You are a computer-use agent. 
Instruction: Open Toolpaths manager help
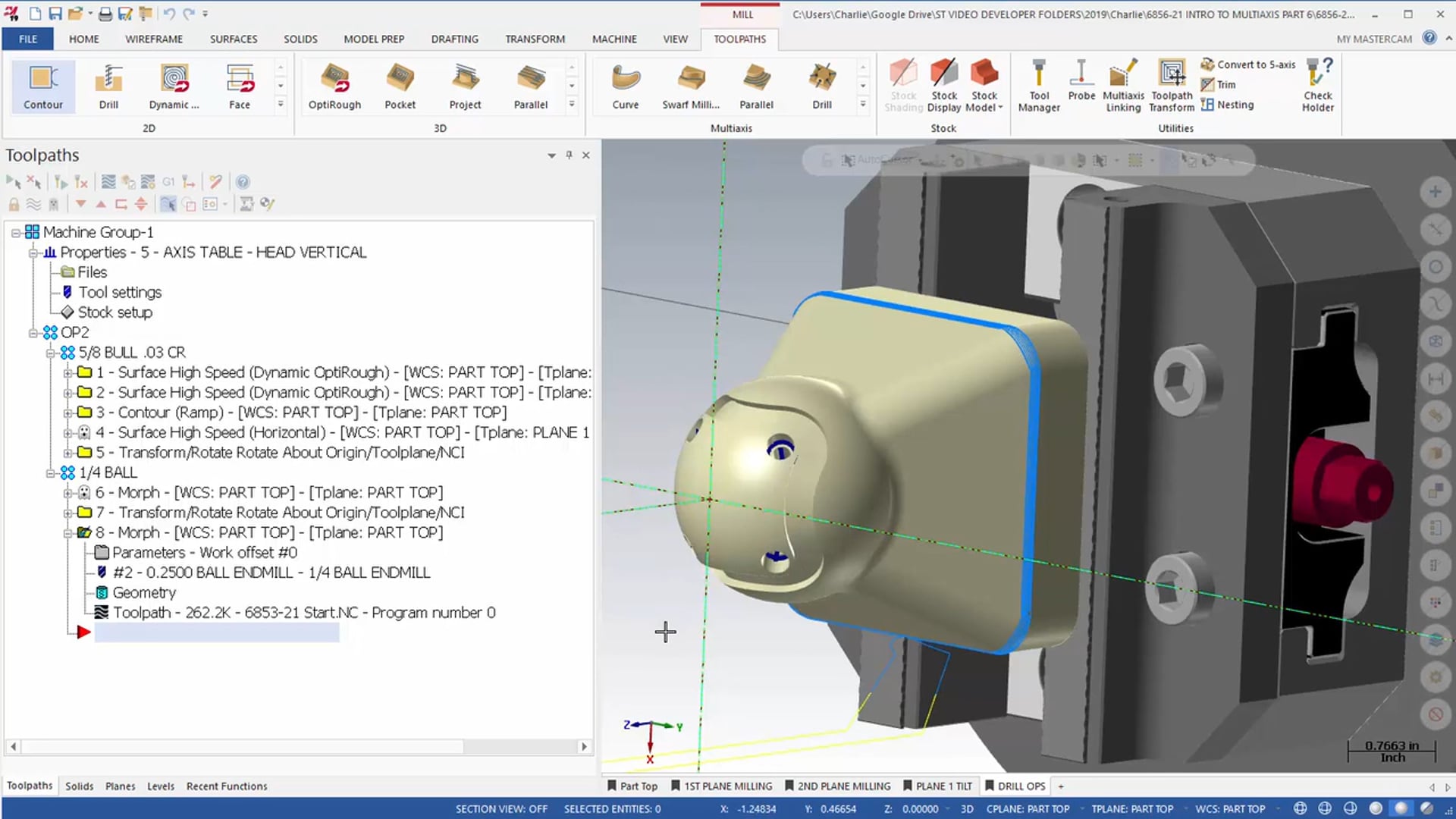click(x=243, y=182)
